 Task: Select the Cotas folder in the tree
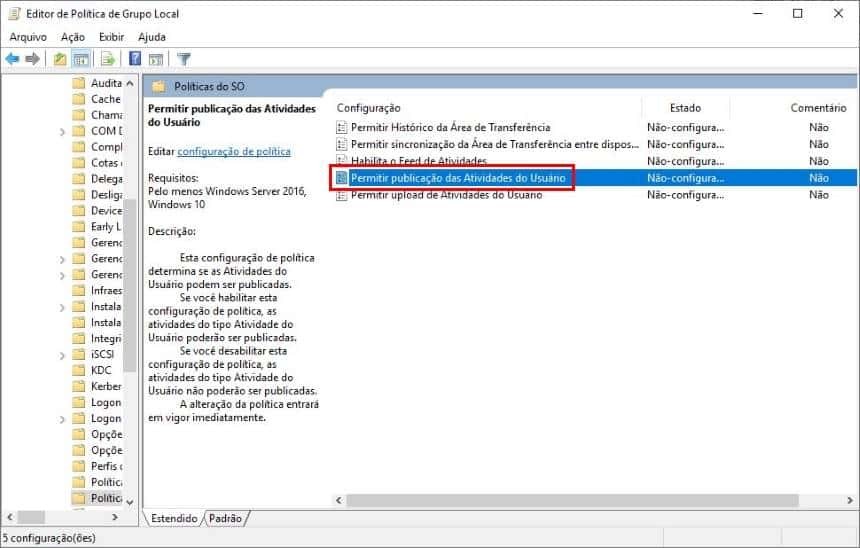pyautogui.click(x=106, y=163)
